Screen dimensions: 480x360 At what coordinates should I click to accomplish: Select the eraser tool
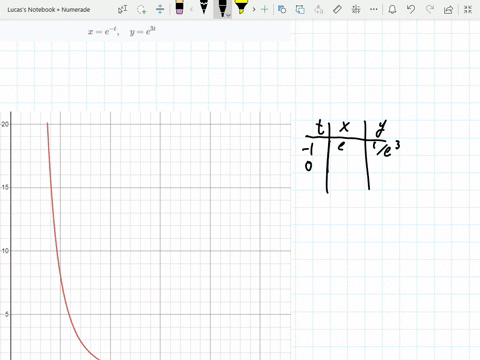tap(179, 8)
